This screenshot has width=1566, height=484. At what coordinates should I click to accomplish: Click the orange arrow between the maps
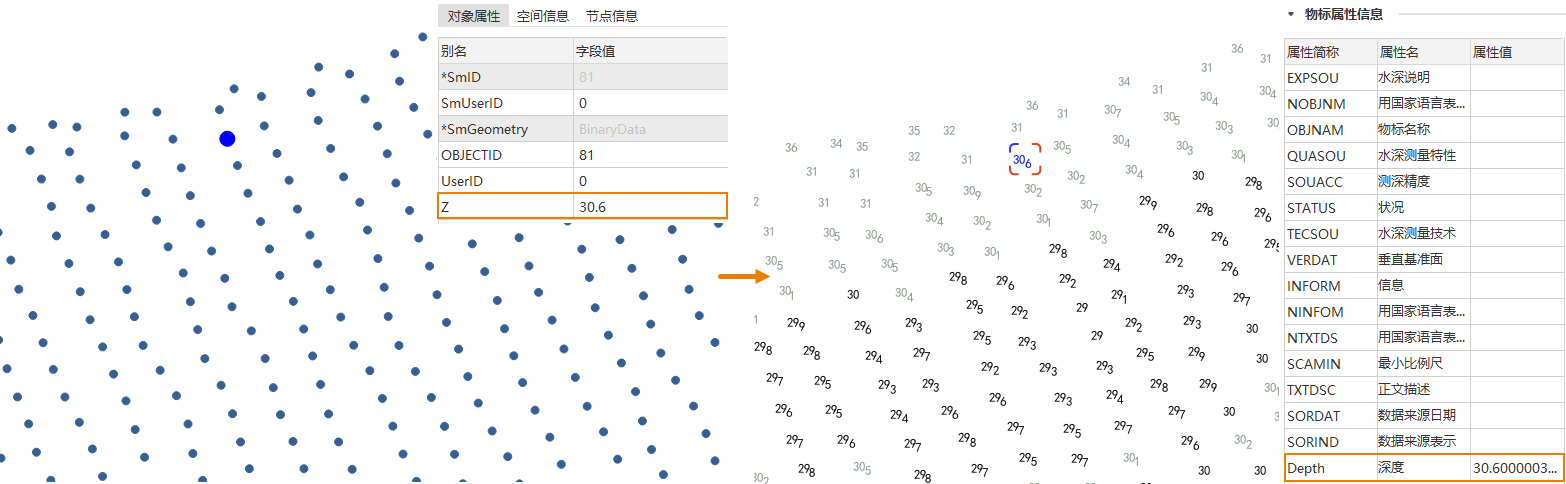[x=739, y=276]
